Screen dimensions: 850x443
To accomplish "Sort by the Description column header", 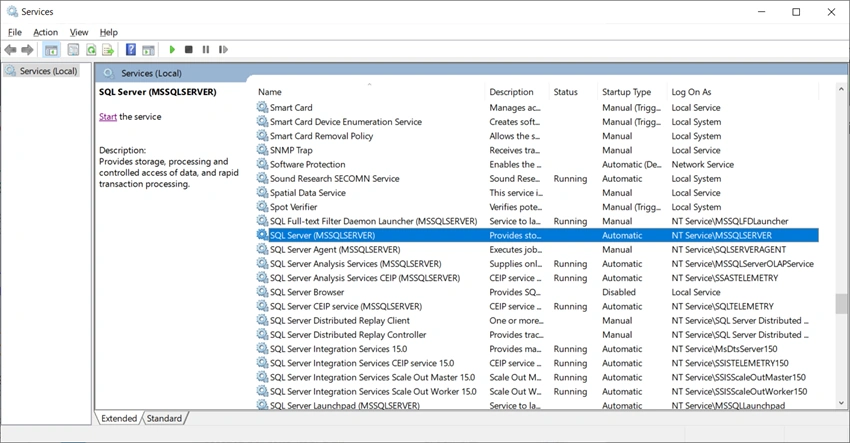I will click(x=517, y=92).
